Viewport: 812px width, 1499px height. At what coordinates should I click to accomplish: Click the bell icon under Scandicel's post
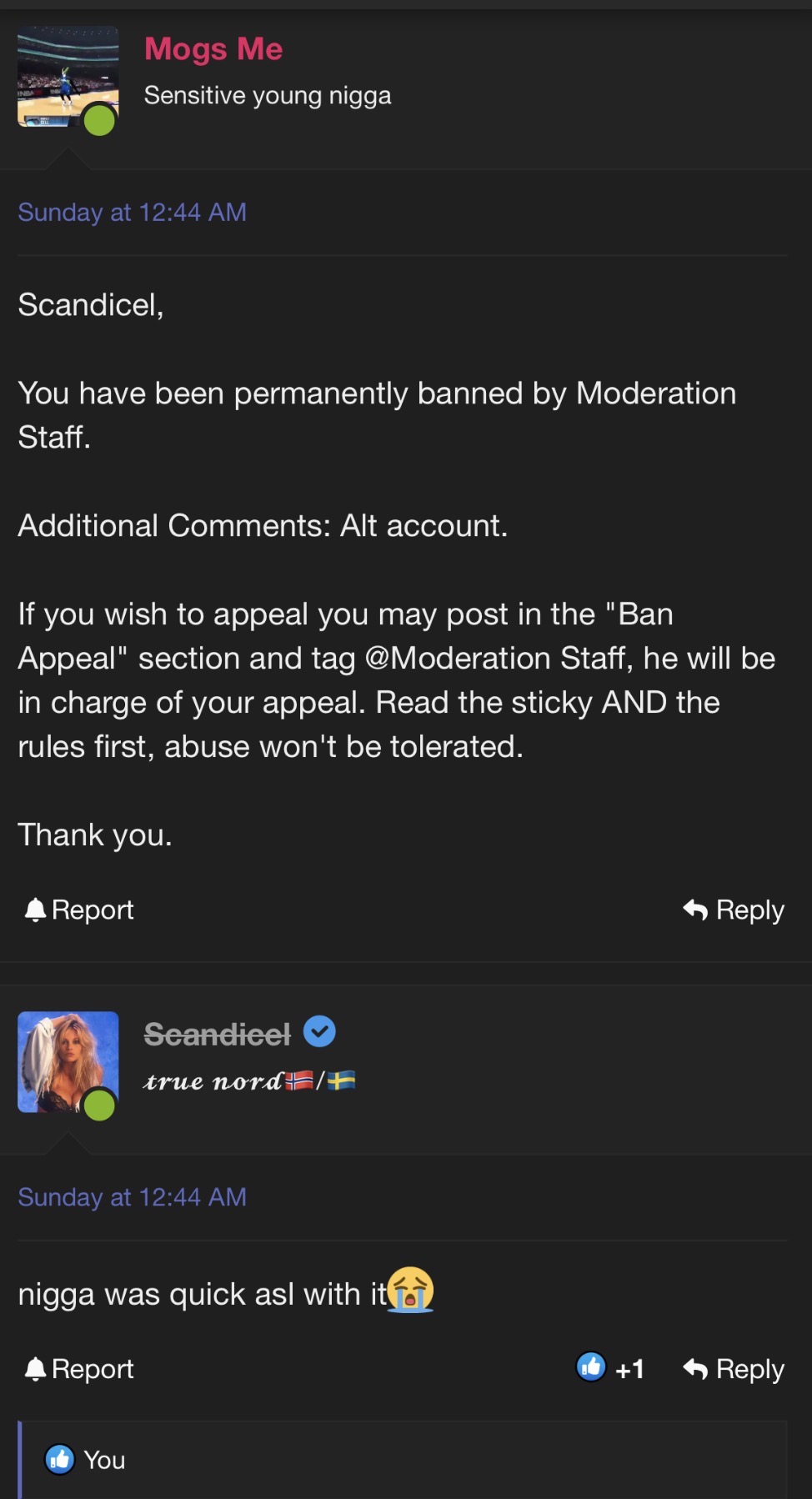click(x=35, y=1369)
